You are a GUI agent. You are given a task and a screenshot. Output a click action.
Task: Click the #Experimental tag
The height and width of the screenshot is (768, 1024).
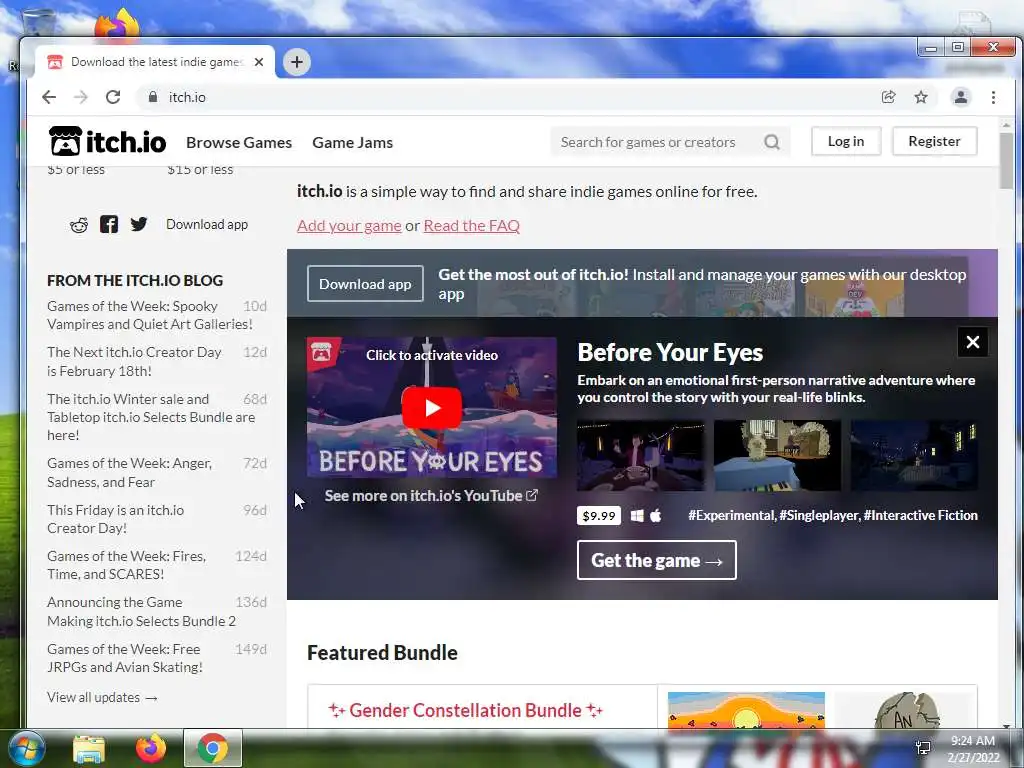pos(731,515)
